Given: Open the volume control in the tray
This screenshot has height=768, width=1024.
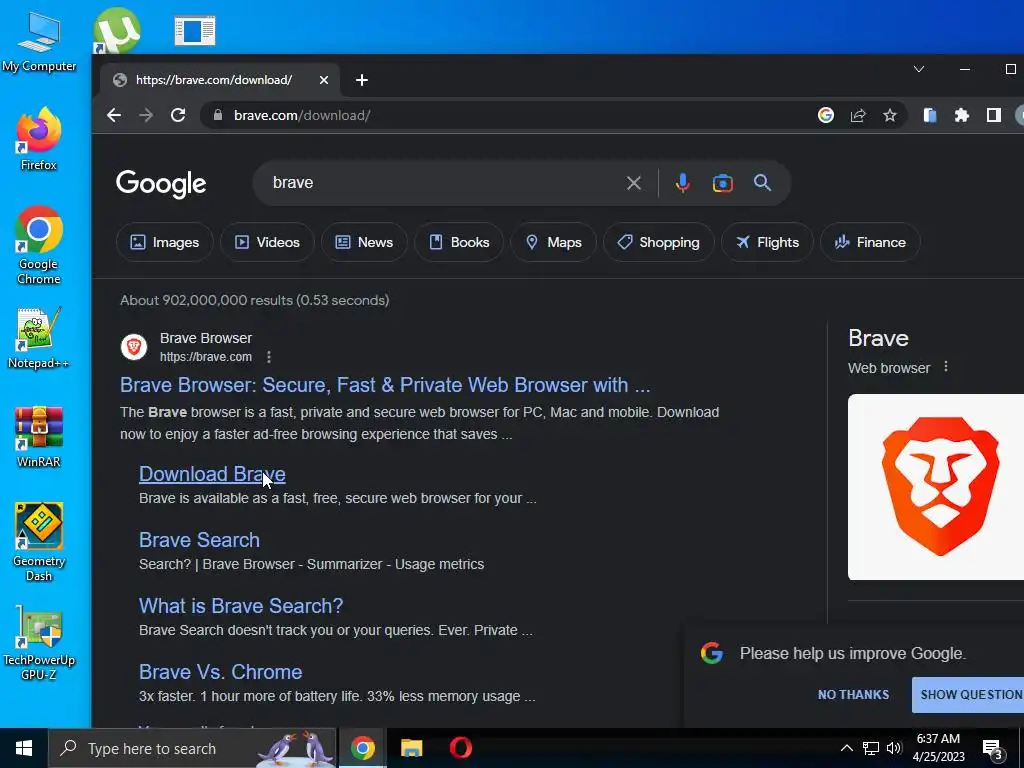Looking at the screenshot, I should point(894,748).
